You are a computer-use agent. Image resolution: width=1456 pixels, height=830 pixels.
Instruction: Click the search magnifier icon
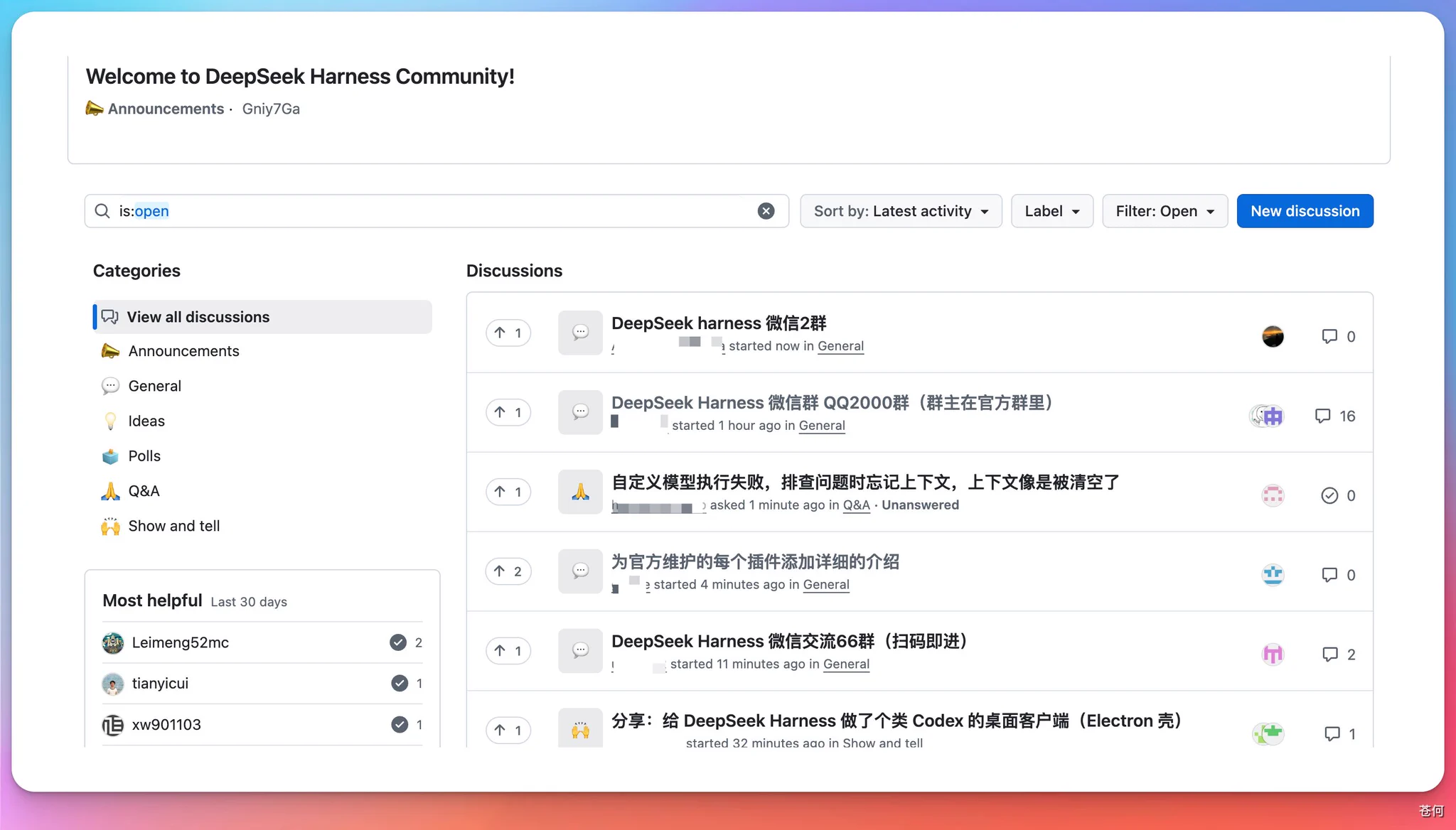102,211
